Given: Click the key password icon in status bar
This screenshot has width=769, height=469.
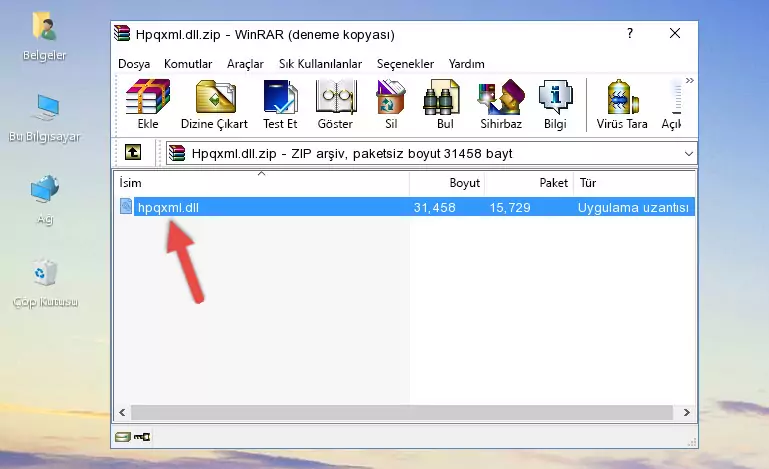Looking at the screenshot, I should [142, 436].
